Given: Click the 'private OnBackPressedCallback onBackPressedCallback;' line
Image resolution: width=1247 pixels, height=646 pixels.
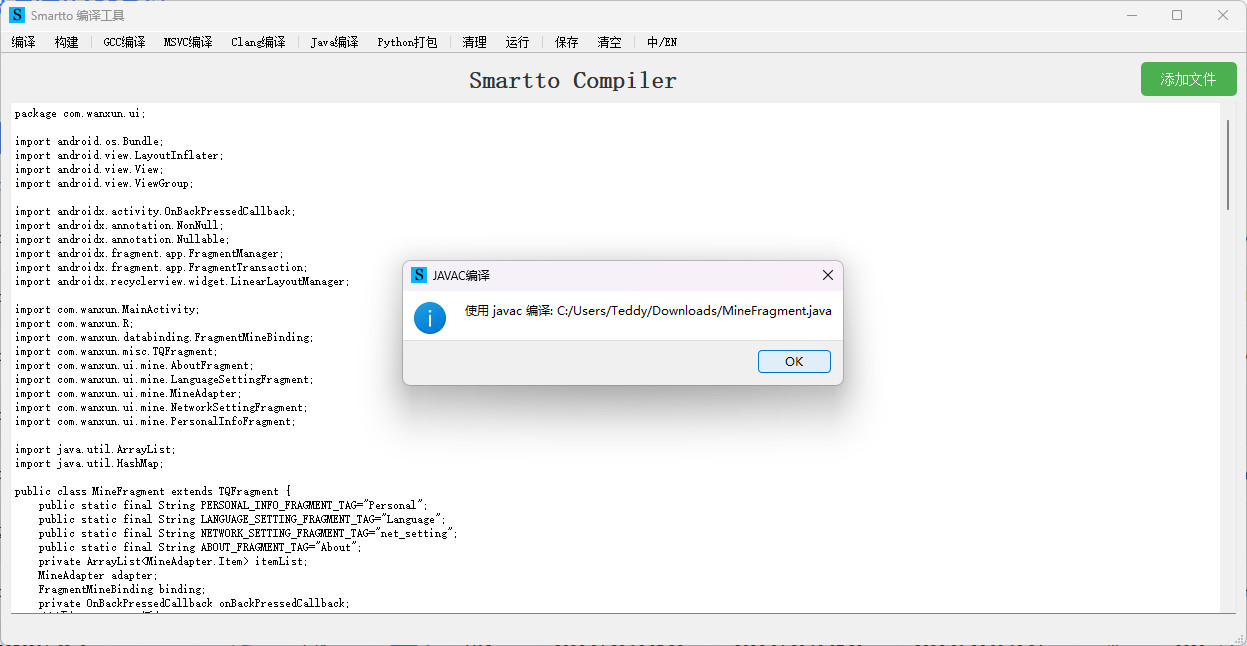Looking at the screenshot, I should (x=194, y=603).
